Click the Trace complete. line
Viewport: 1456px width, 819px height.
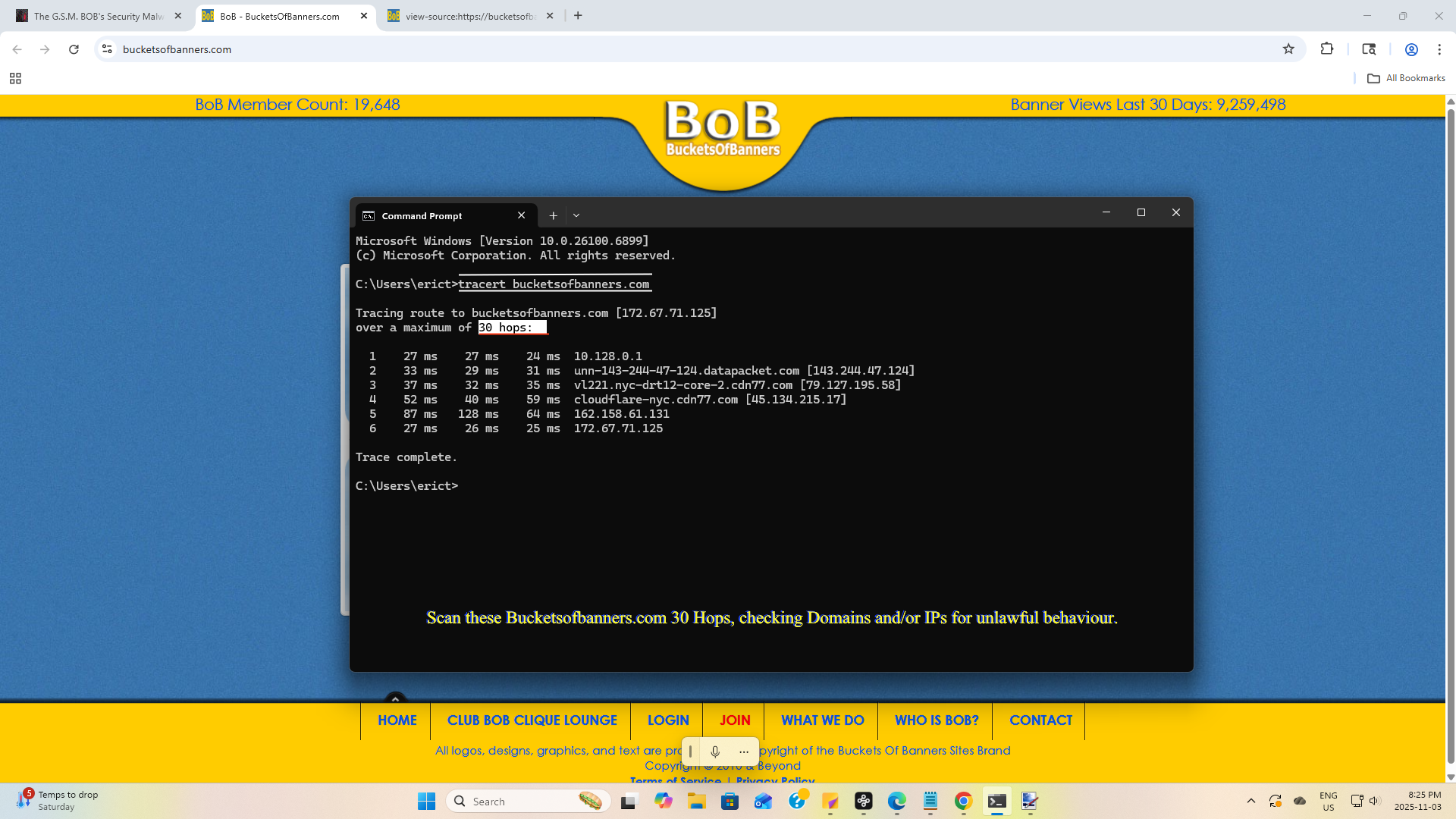pos(406,457)
